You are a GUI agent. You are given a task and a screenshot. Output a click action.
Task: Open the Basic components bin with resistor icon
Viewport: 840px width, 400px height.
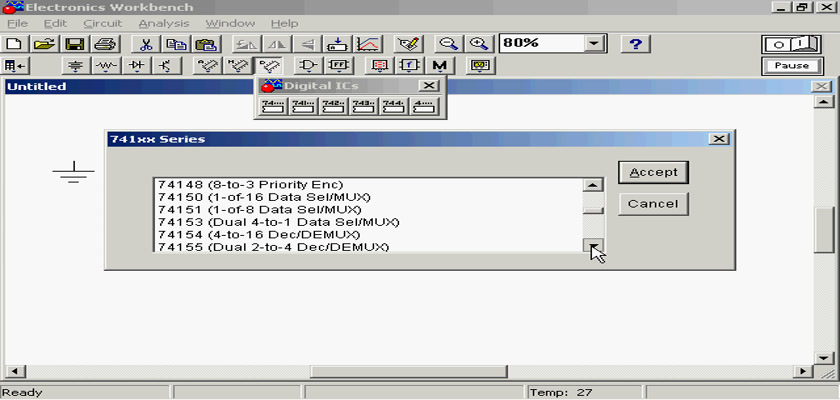click(x=106, y=66)
